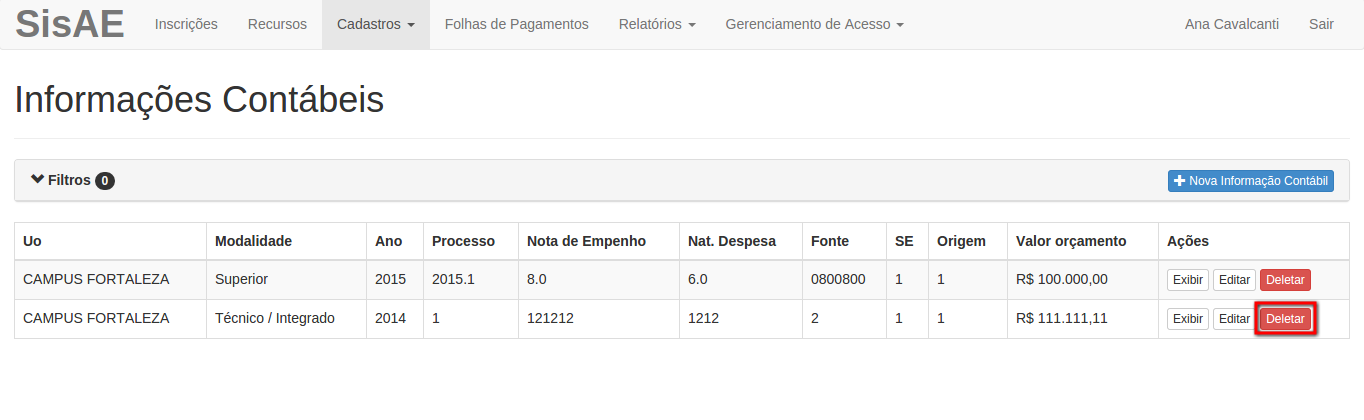Click Editar for the Superior row
Viewport: 1364px width, 420px height.
coord(1234,280)
